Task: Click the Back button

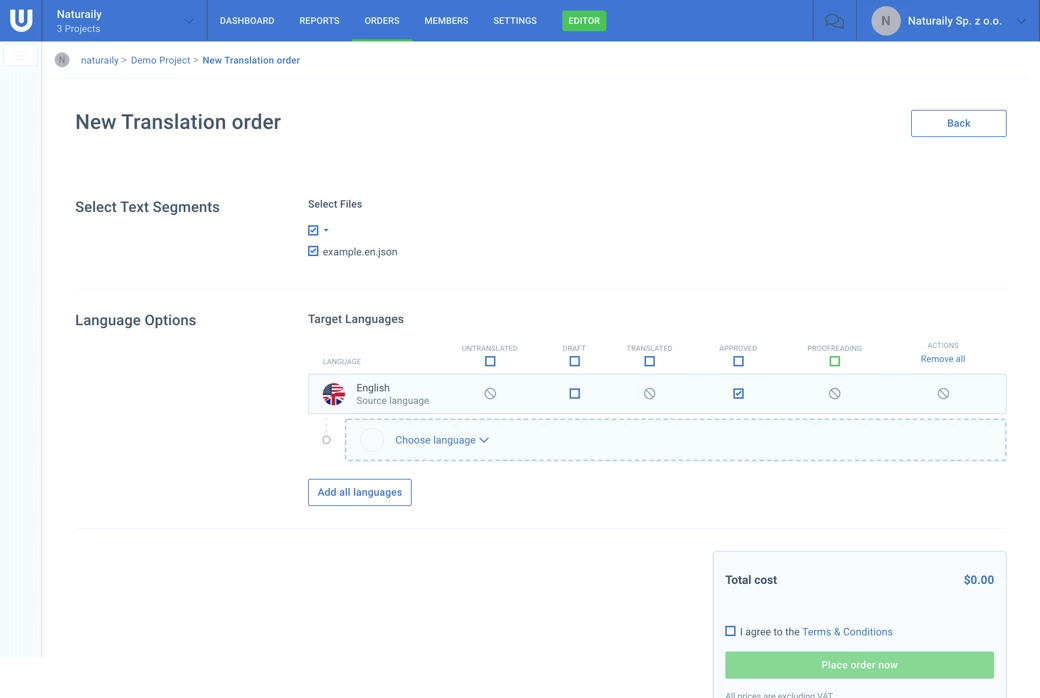Action: point(958,123)
